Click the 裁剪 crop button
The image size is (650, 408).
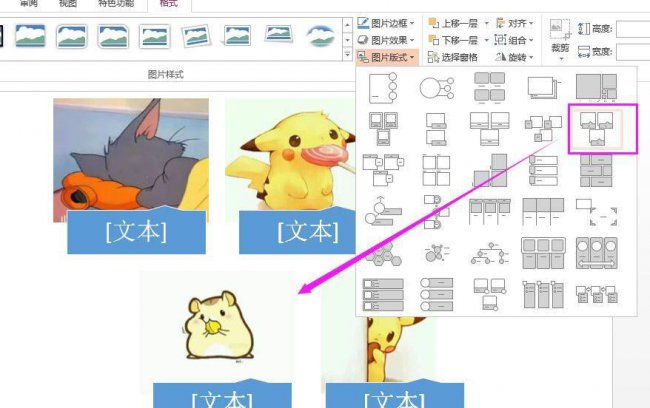pos(560,40)
